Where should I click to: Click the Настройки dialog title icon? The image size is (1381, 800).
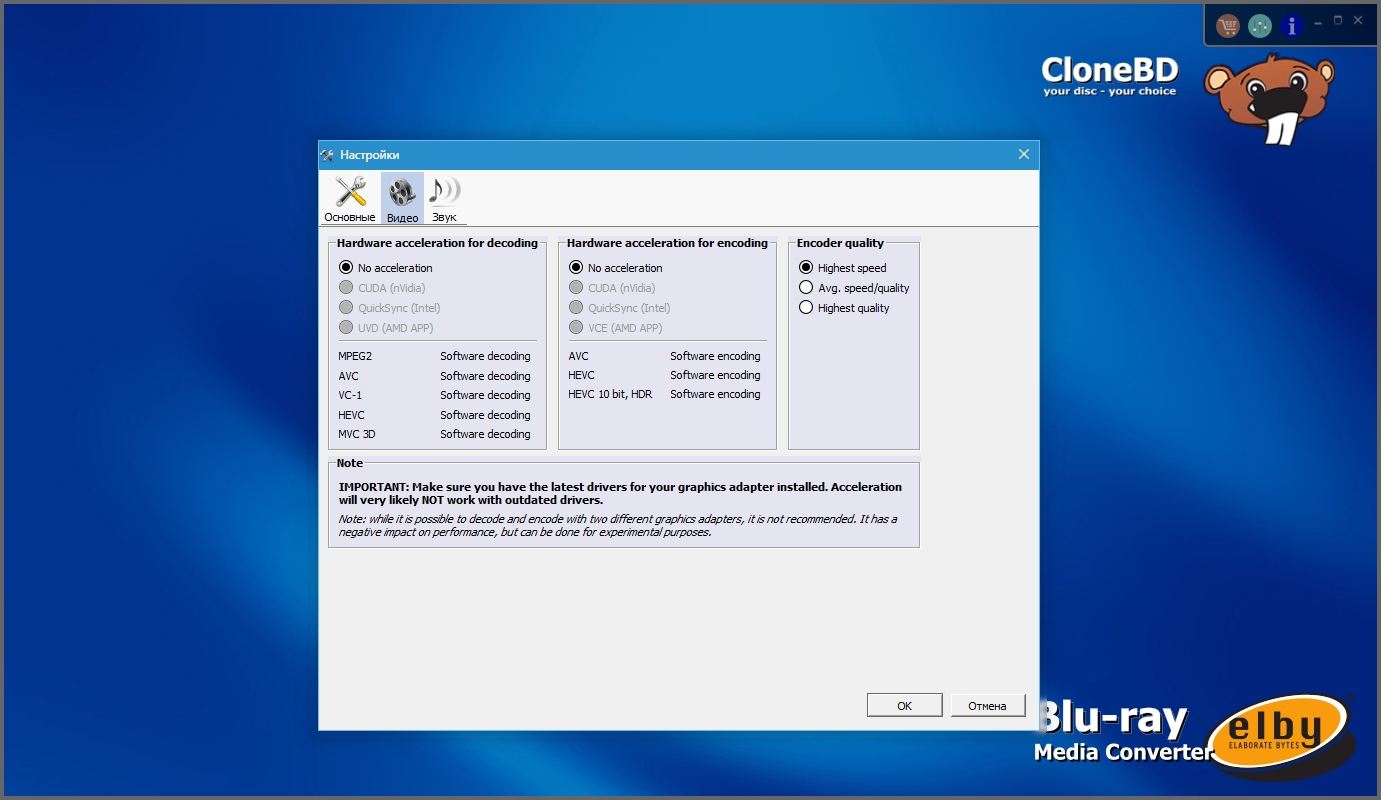[328, 155]
